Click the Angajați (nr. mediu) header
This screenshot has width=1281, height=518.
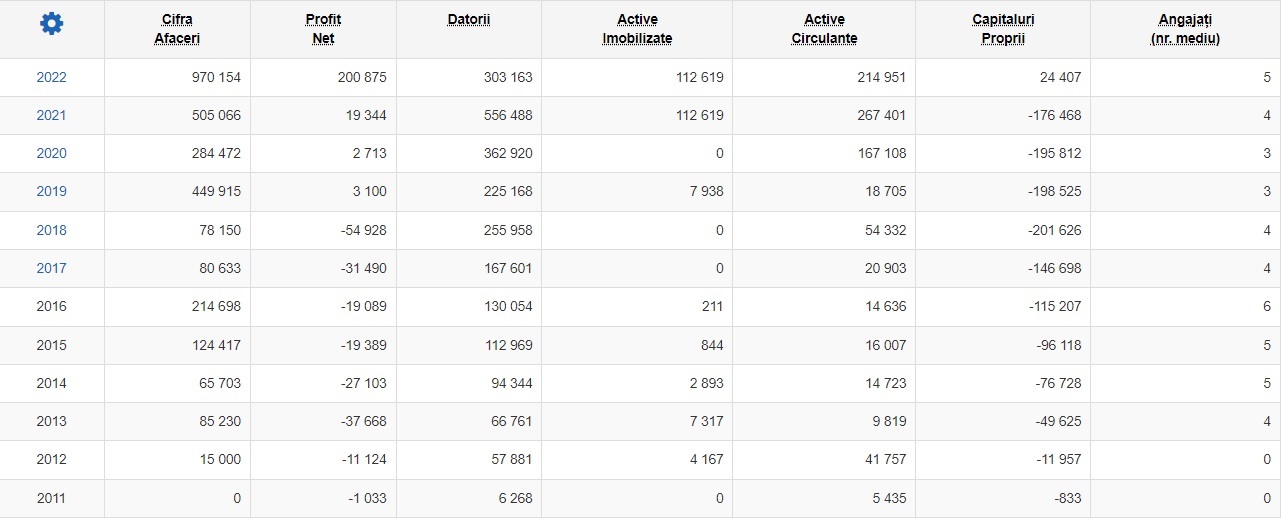click(x=1185, y=29)
